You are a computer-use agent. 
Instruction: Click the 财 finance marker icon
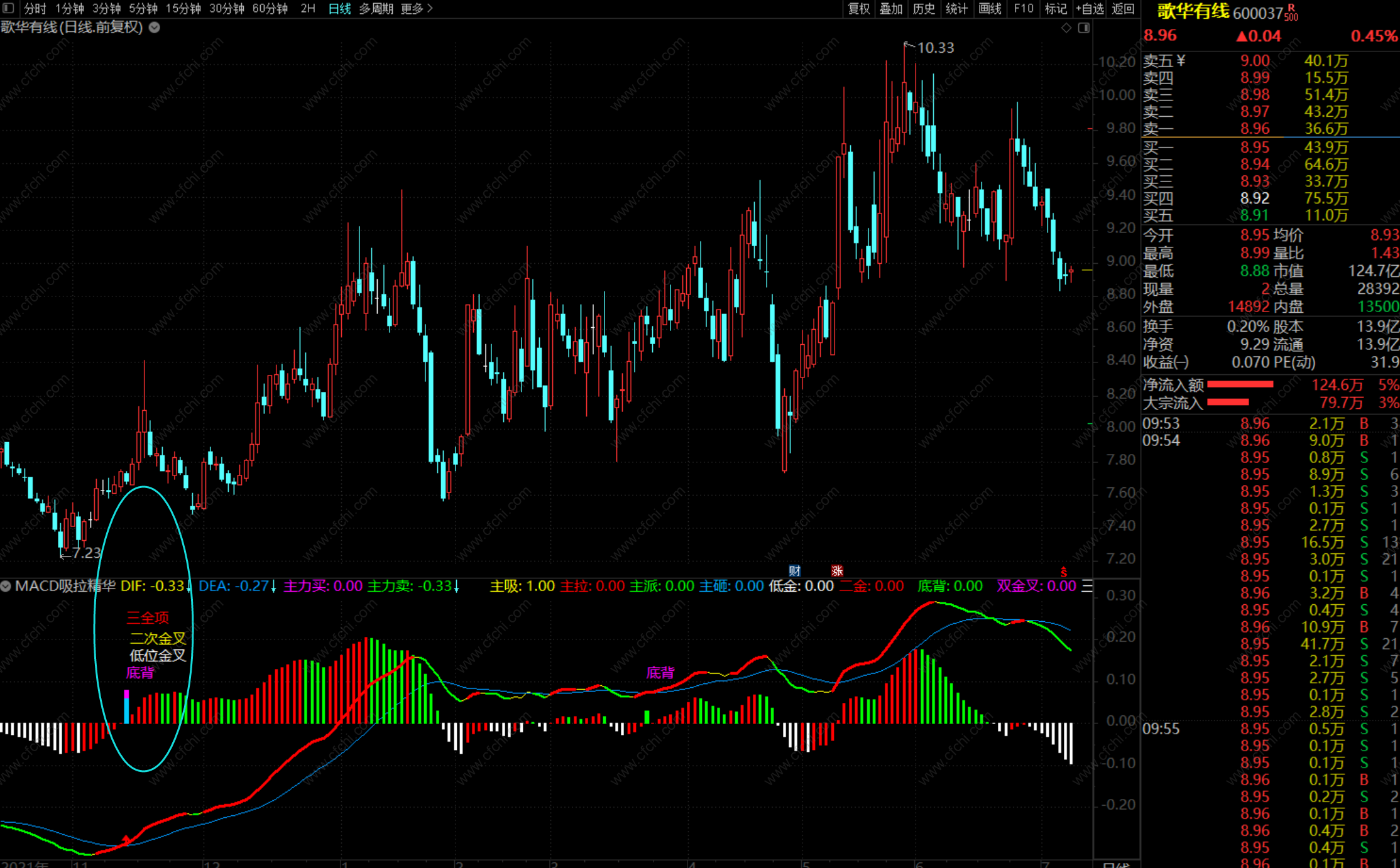(x=795, y=570)
